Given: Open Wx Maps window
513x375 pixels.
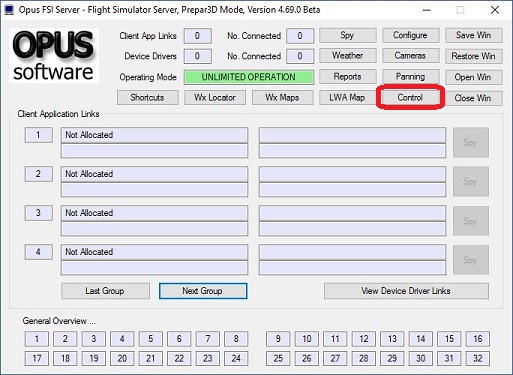Looking at the screenshot, I should [282, 98].
